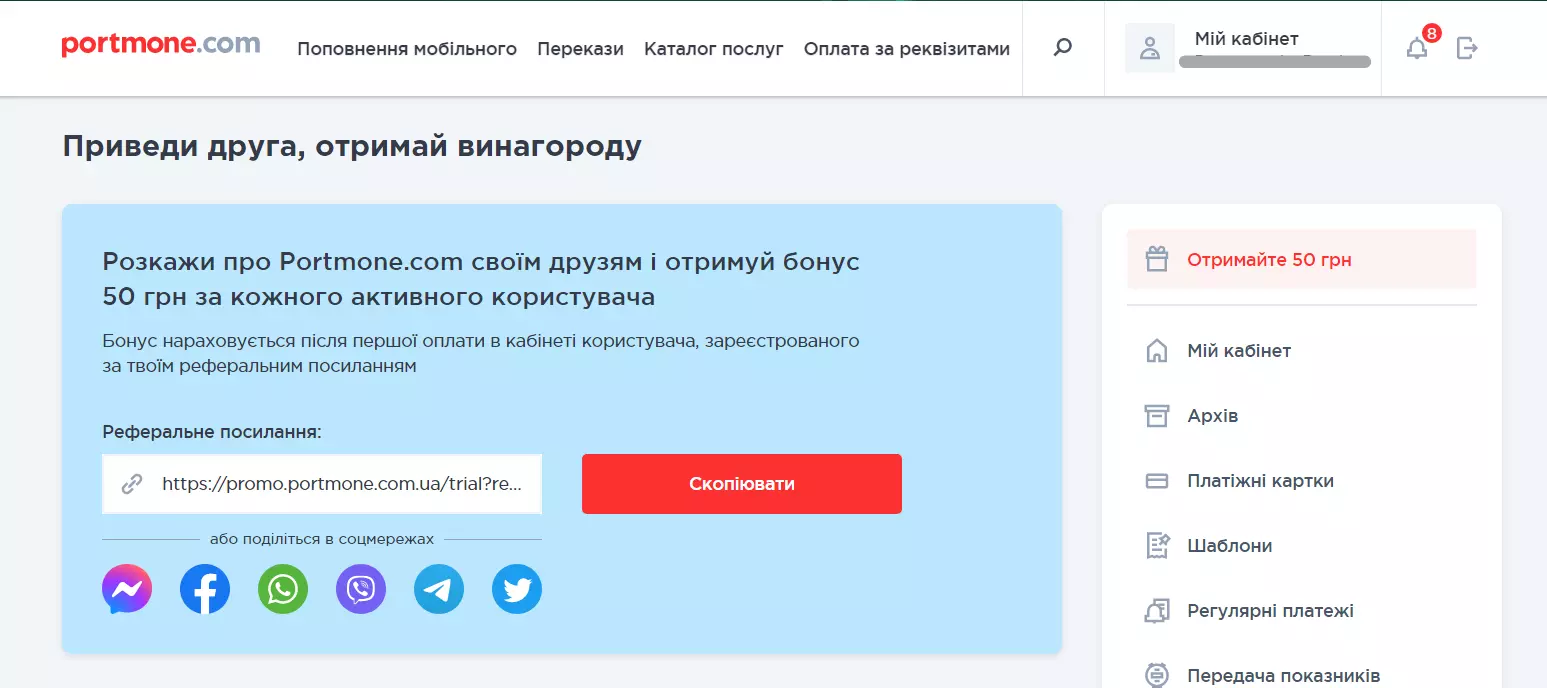Select Передача показників in the sidebar
The image size is (1547, 688).
tap(1157, 673)
